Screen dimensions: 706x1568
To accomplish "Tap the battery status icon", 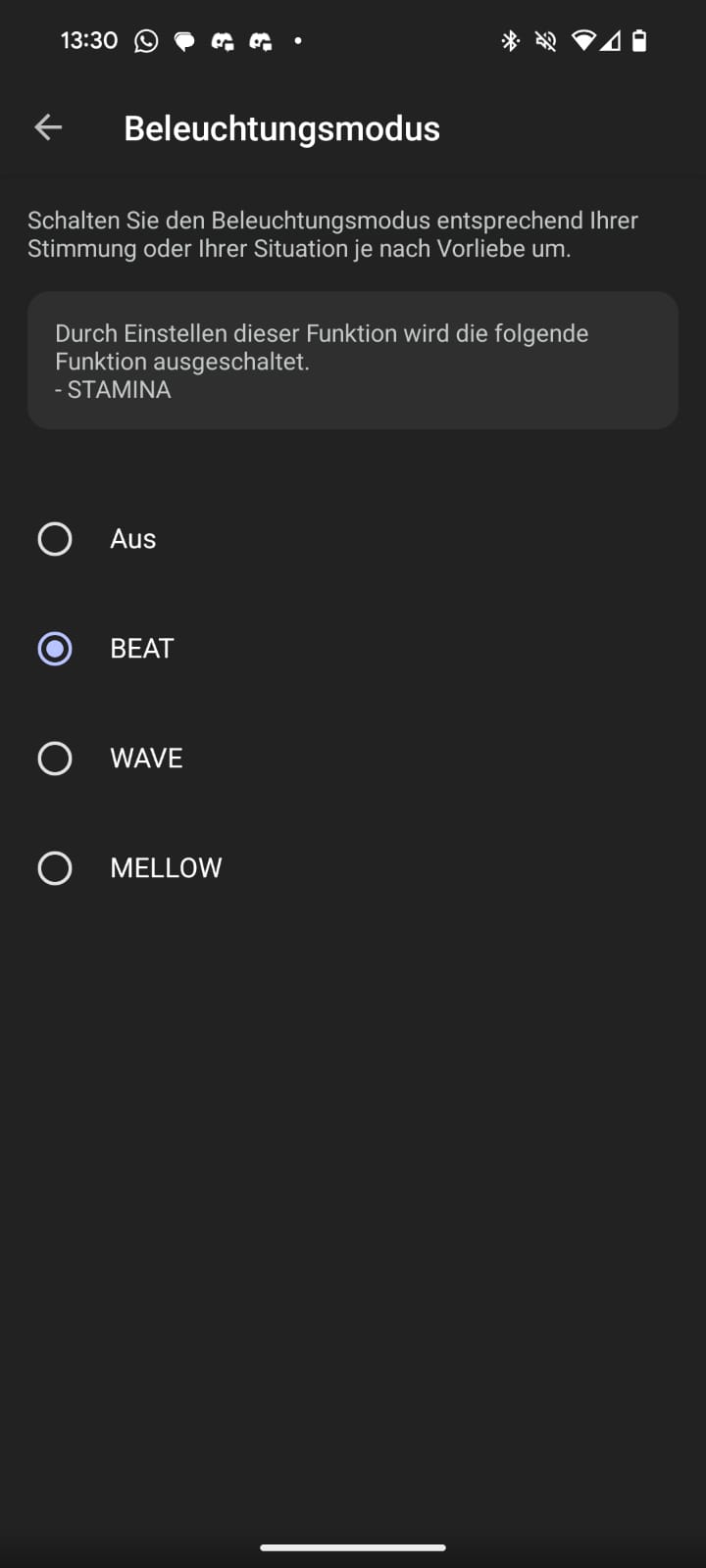I will click(639, 41).
